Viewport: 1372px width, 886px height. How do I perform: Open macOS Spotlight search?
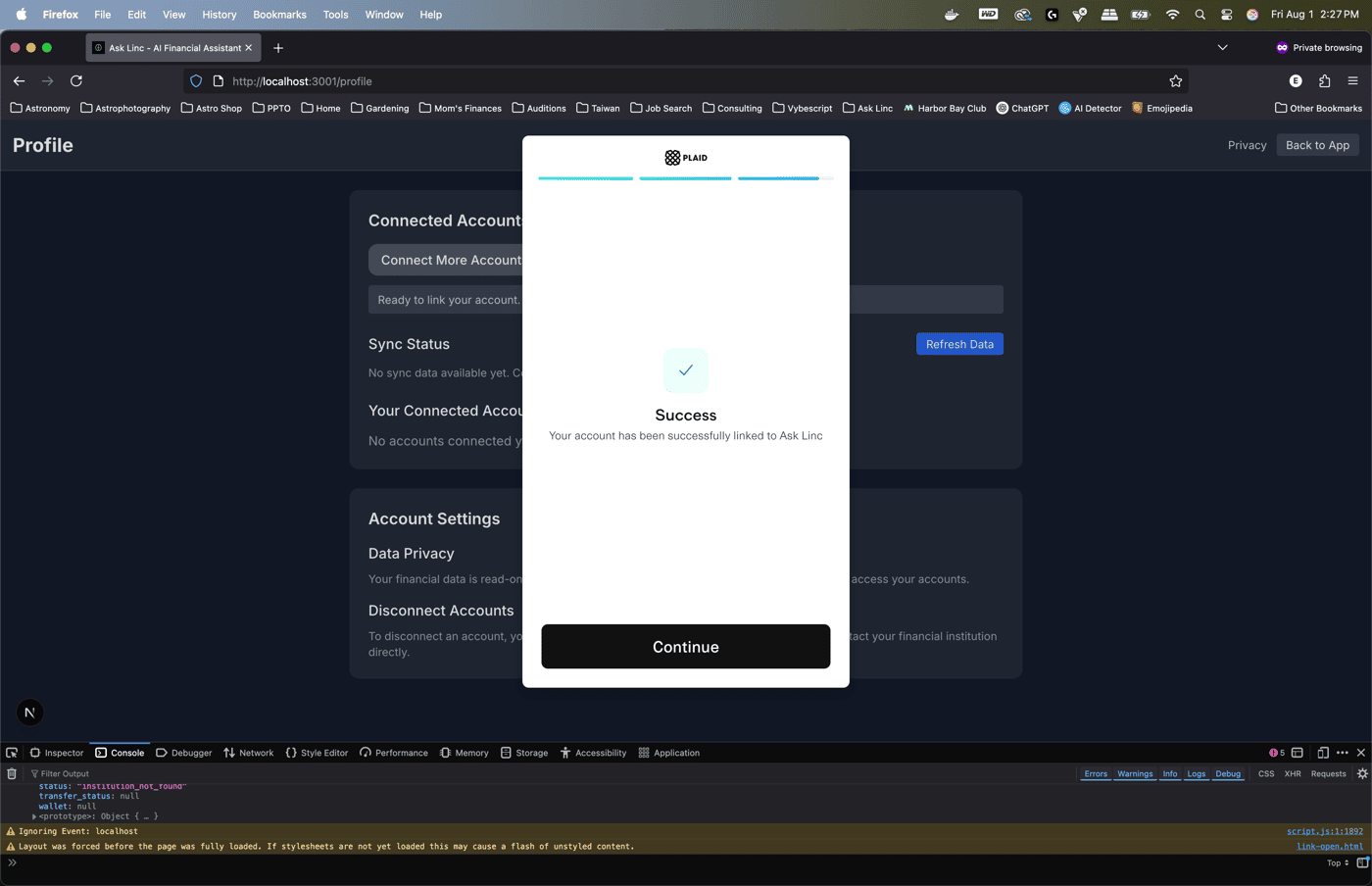click(x=1200, y=15)
